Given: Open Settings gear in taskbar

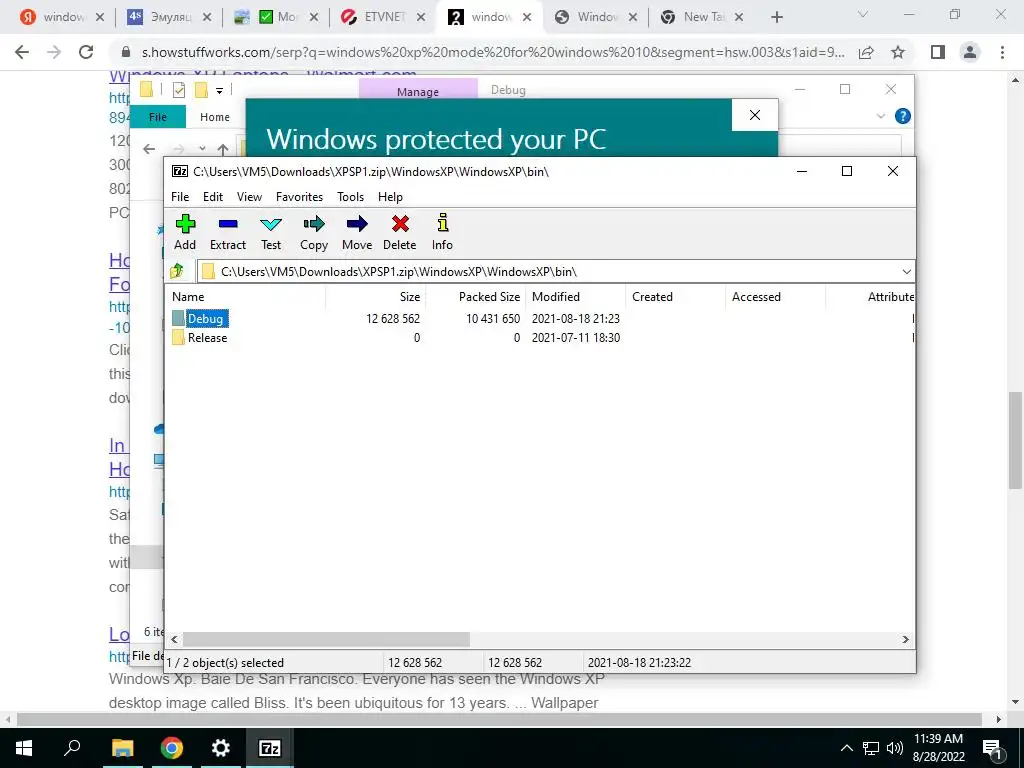Looking at the screenshot, I should click(221, 748).
